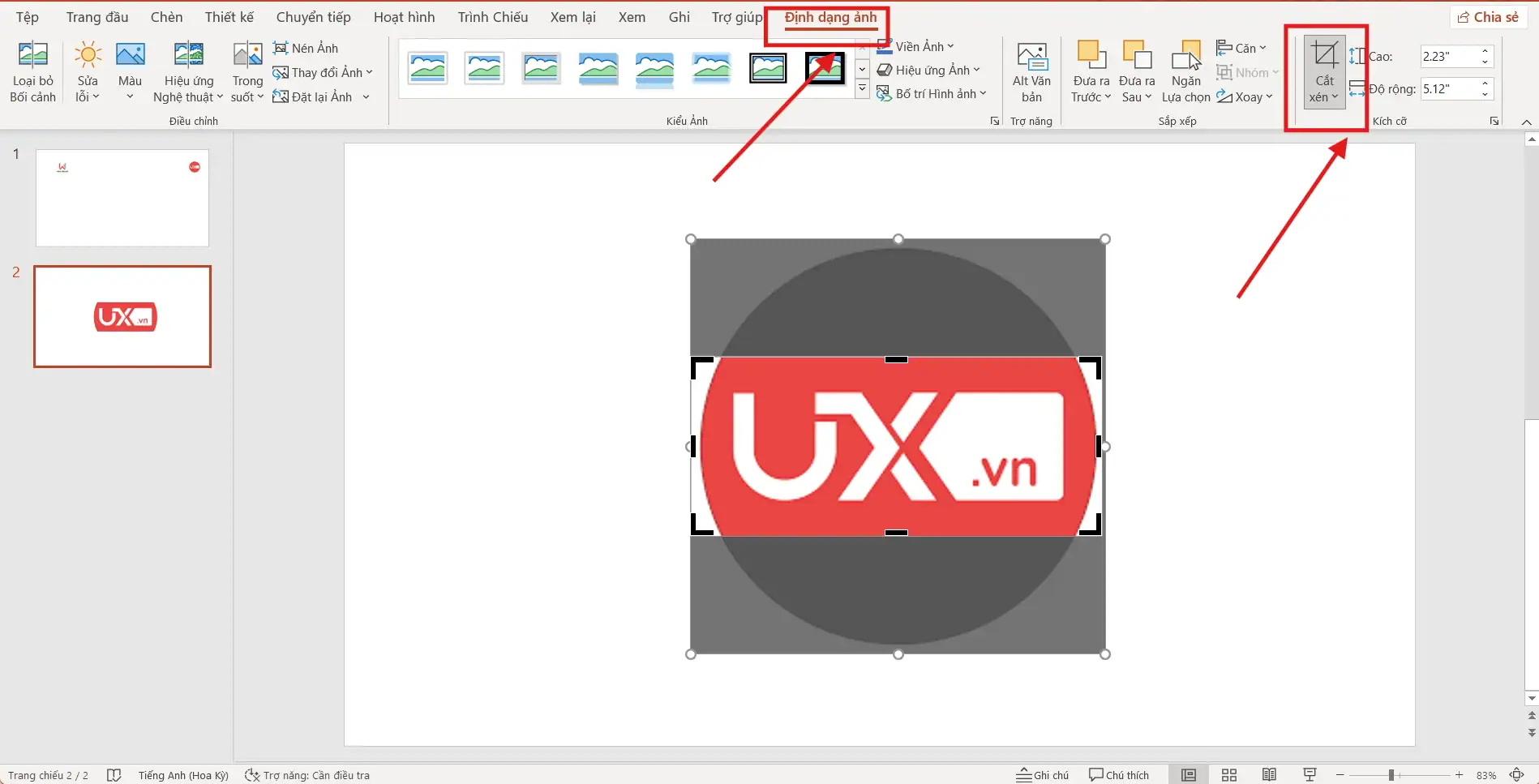Apply Hiệu ứng Nghệ thuật artistic effects
The image size is (1539, 784).
[x=187, y=70]
